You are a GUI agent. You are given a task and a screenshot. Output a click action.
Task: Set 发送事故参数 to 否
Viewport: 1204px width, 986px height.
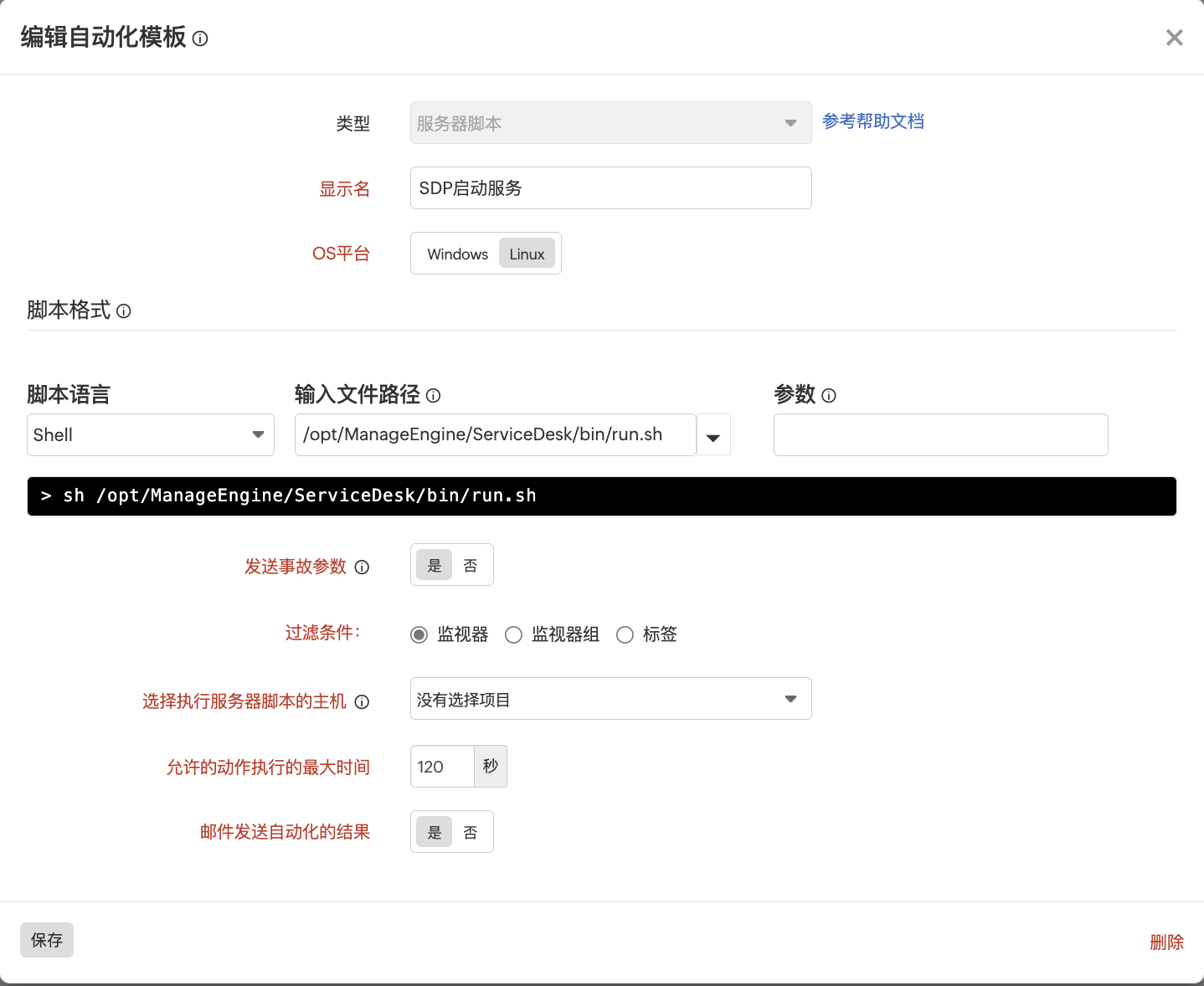point(471,564)
